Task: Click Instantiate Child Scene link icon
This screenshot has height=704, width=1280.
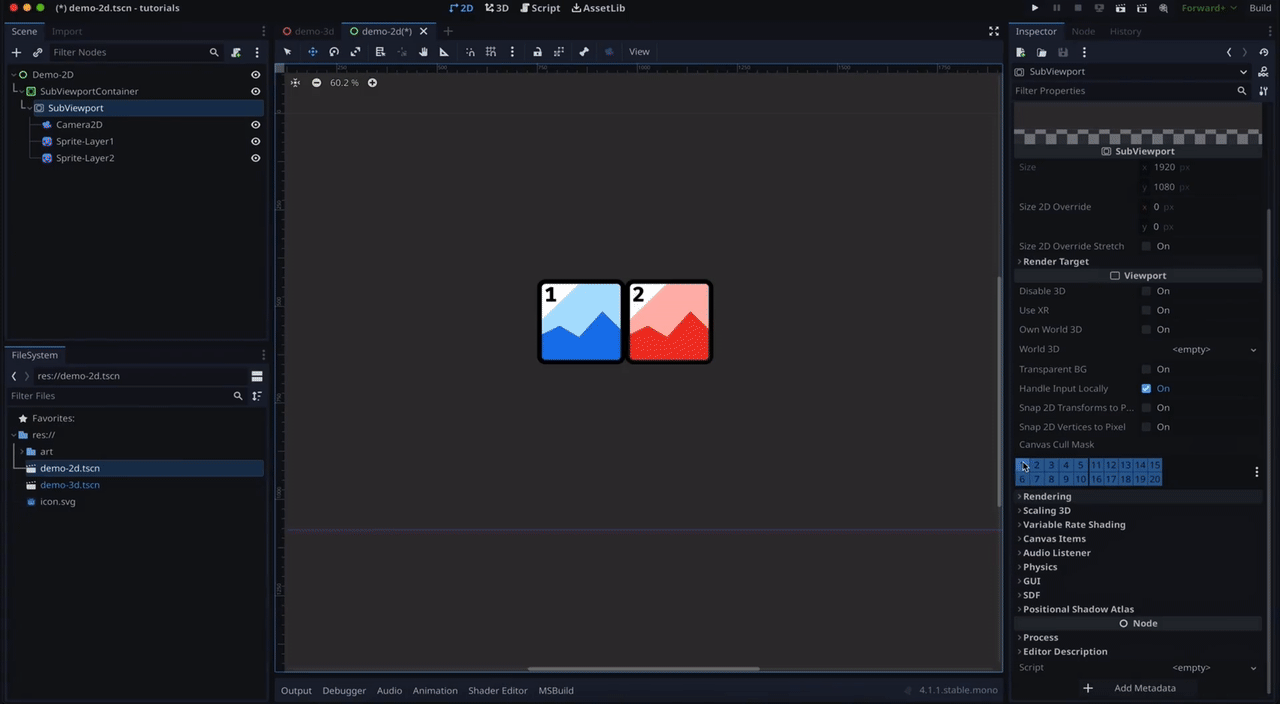Action: pos(37,52)
